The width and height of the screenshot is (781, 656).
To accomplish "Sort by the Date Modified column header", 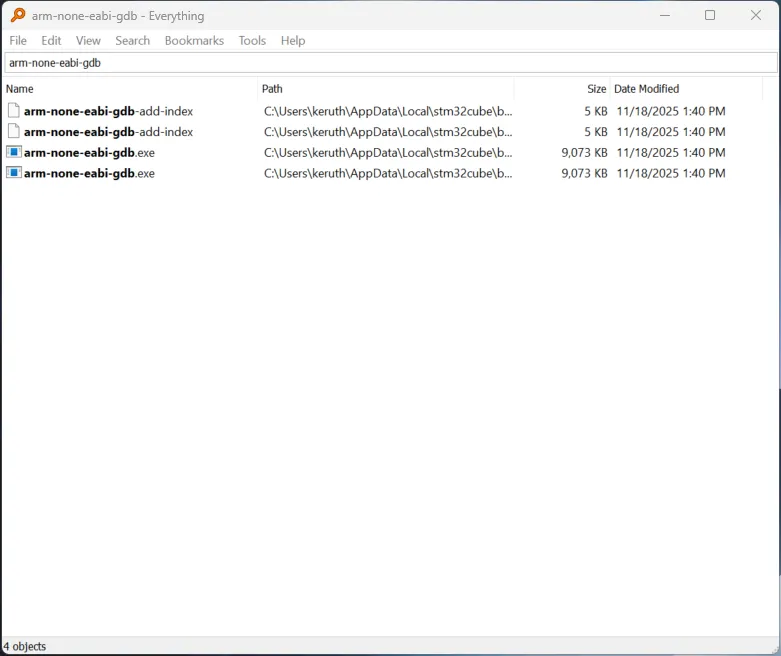I will point(686,89).
